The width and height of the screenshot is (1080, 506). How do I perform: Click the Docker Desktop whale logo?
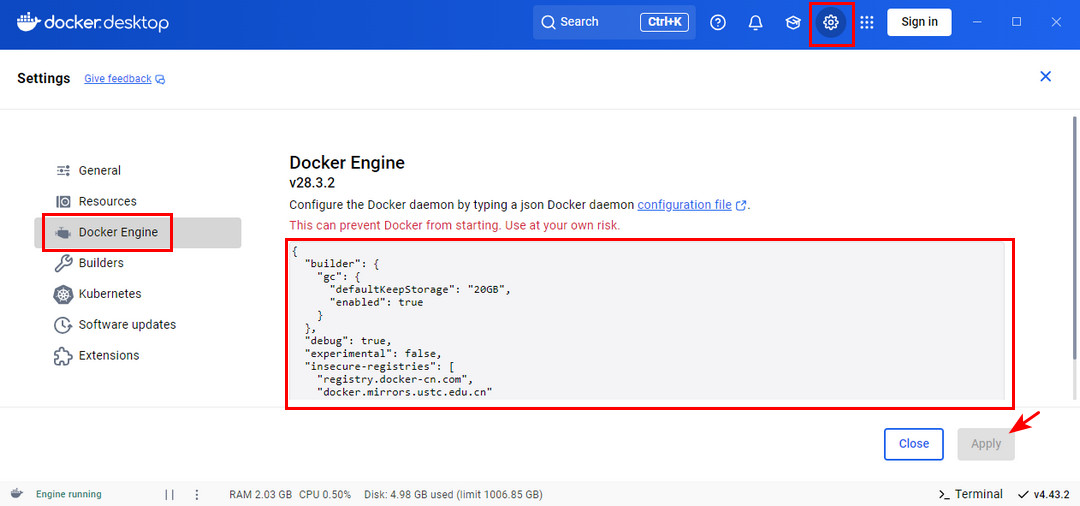pos(28,22)
